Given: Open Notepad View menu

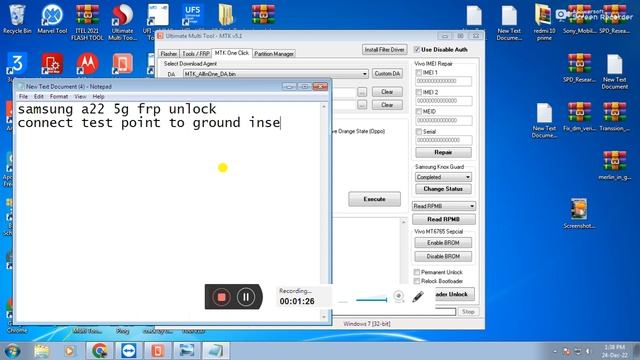Looking at the screenshot, I should 80,96.
